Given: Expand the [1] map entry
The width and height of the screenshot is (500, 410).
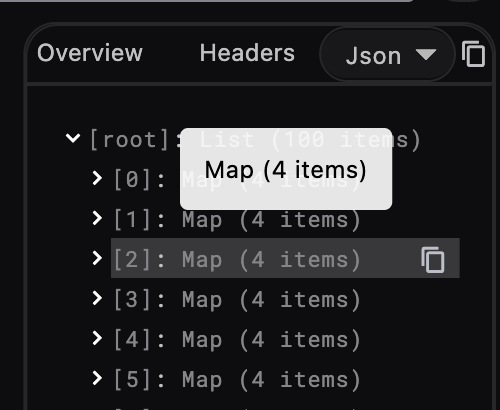Looking at the screenshot, I should click(x=97, y=218).
